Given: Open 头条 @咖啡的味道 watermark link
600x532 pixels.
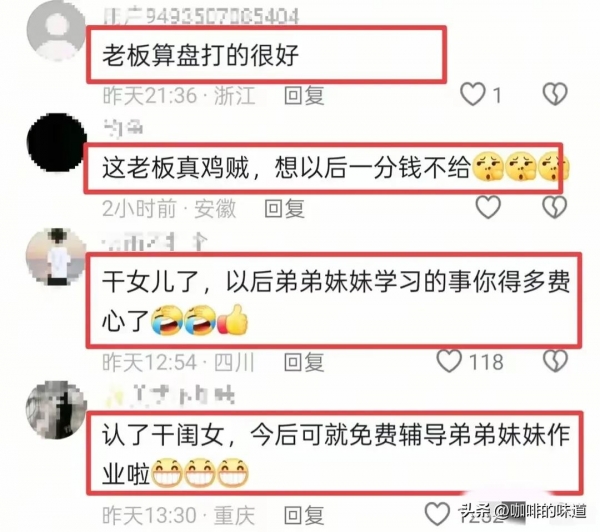Looking at the screenshot, I should click(x=523, y=511).
